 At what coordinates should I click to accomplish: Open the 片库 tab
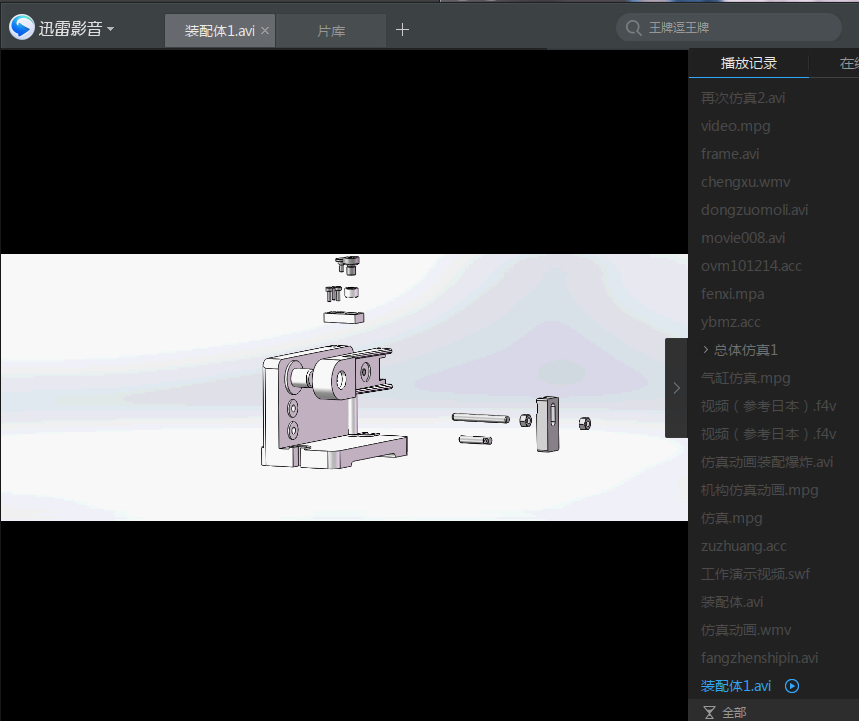(331, 31)
